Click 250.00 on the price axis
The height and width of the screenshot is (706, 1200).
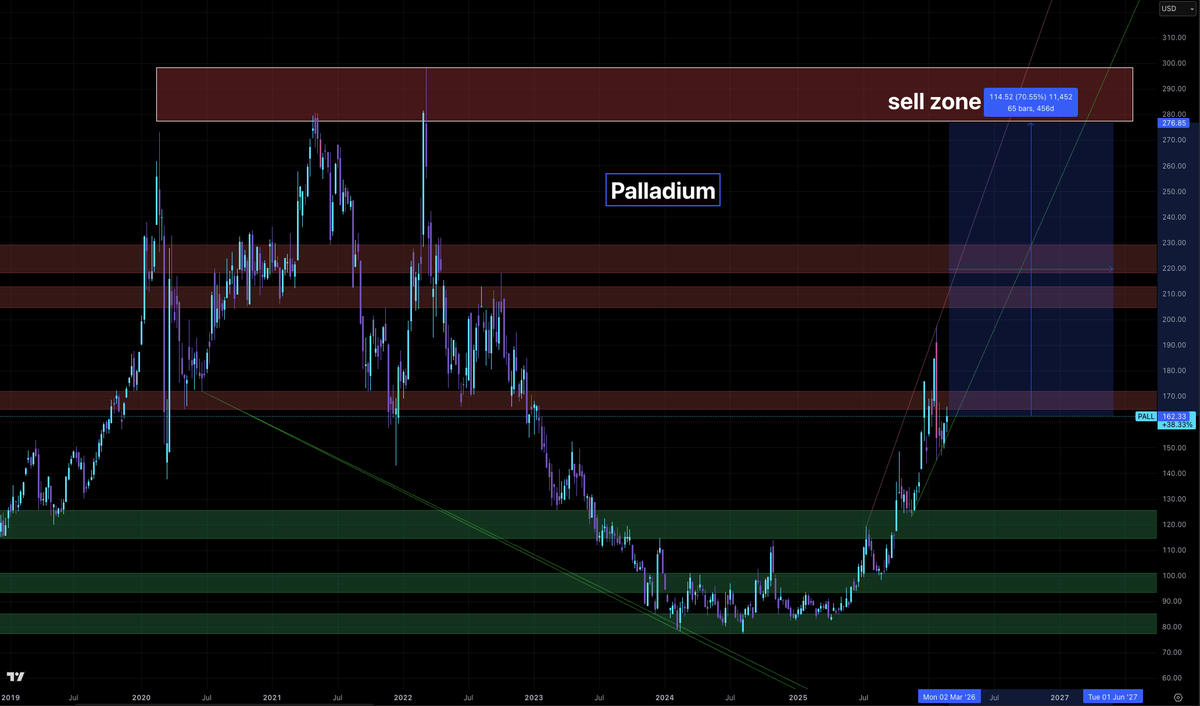pyautogui.click(x=1173, y=192)
